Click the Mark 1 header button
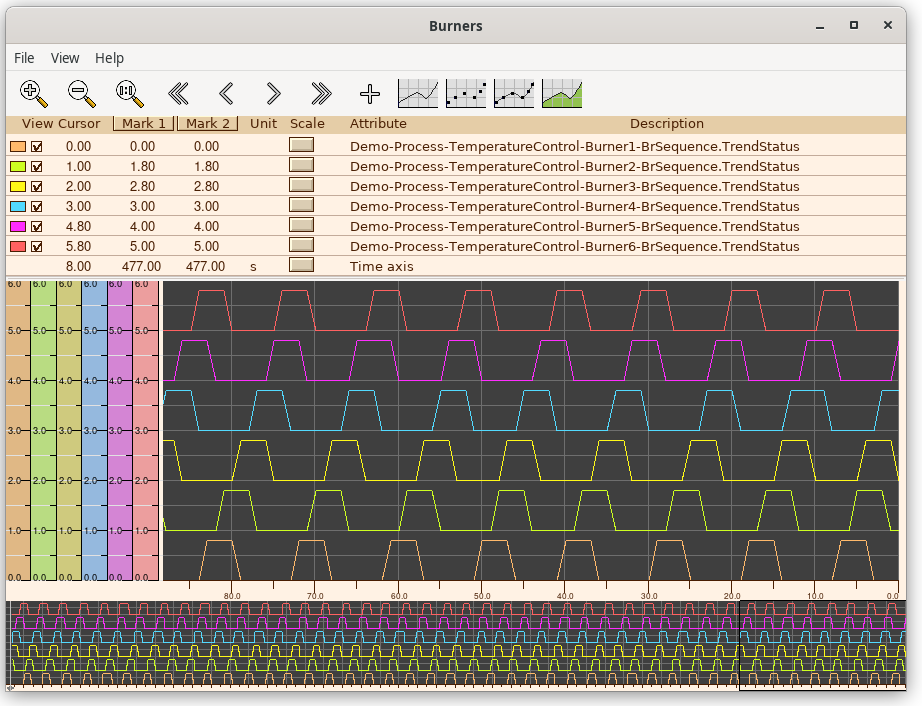Screen dimensions: 922x706 tap(143, 123)
